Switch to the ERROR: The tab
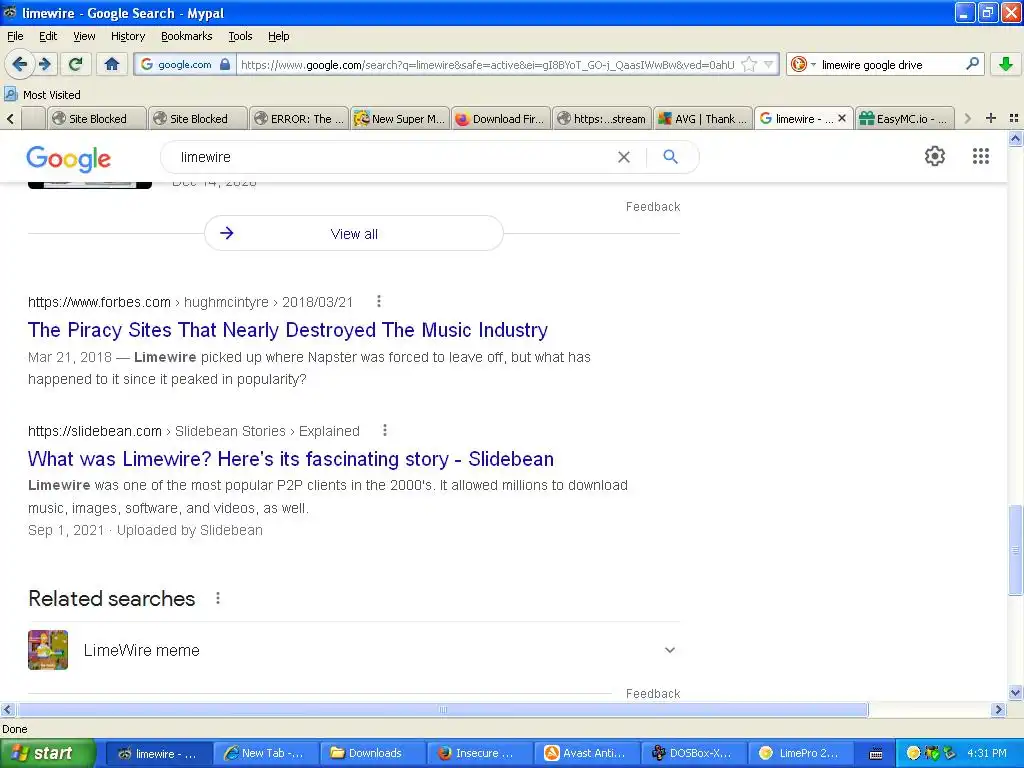This screenshot has height=768, width=1024. (299, 119)
